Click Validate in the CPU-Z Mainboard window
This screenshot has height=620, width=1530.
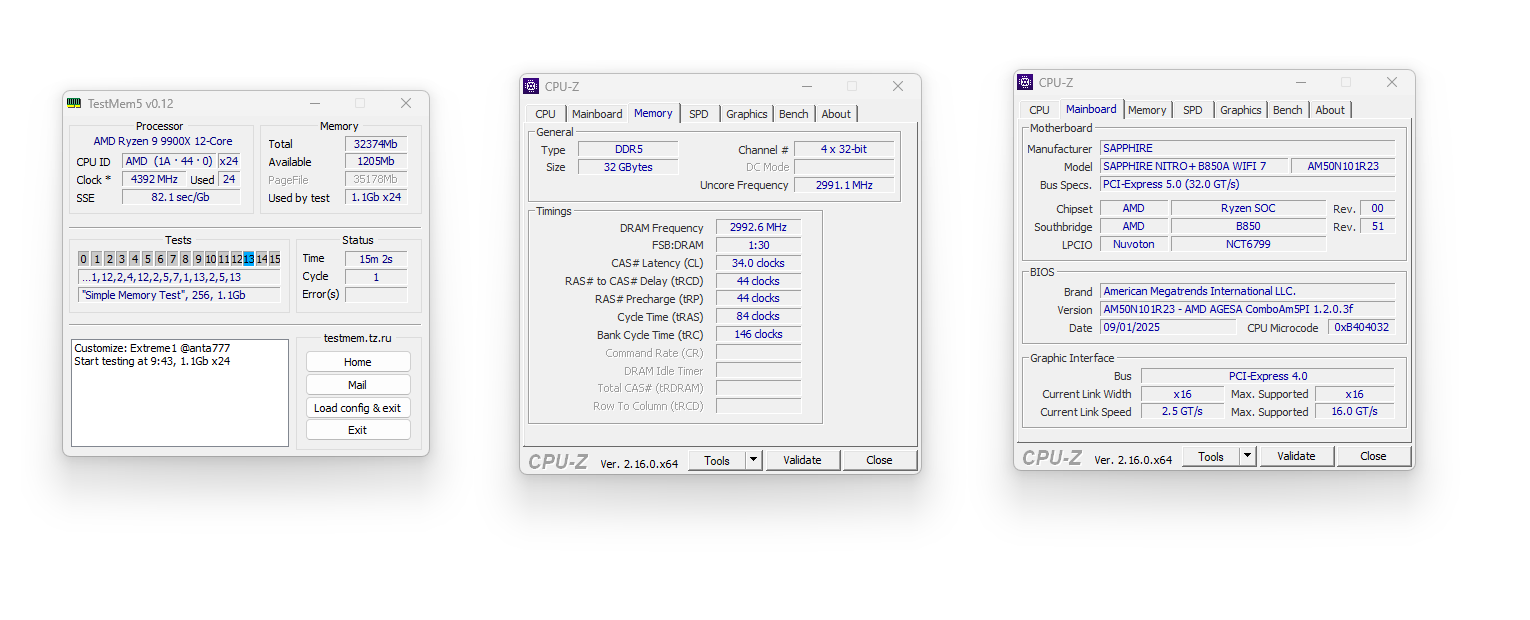tap(1296, 456)
